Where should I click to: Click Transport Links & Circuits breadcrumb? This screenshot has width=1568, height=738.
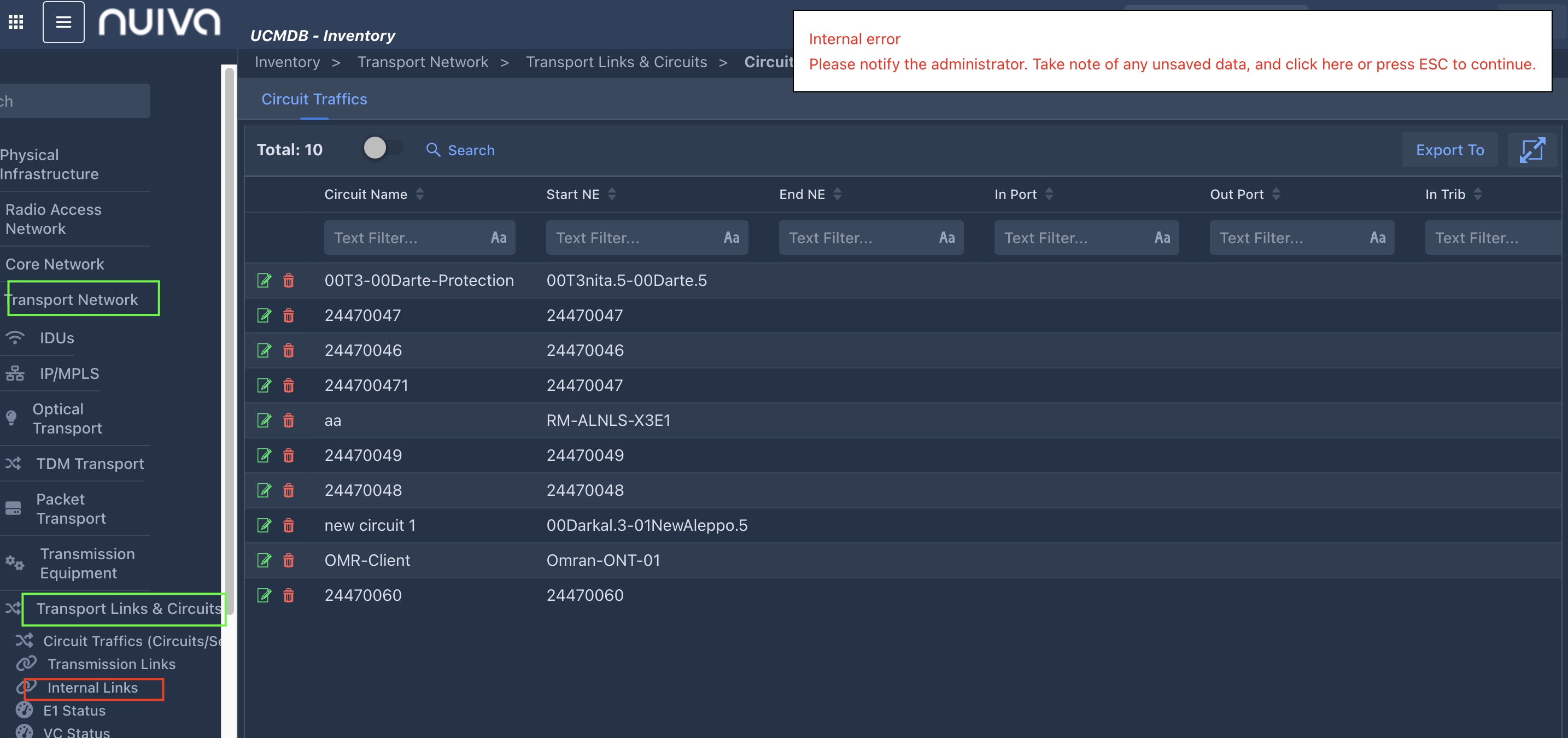(616, 62)
